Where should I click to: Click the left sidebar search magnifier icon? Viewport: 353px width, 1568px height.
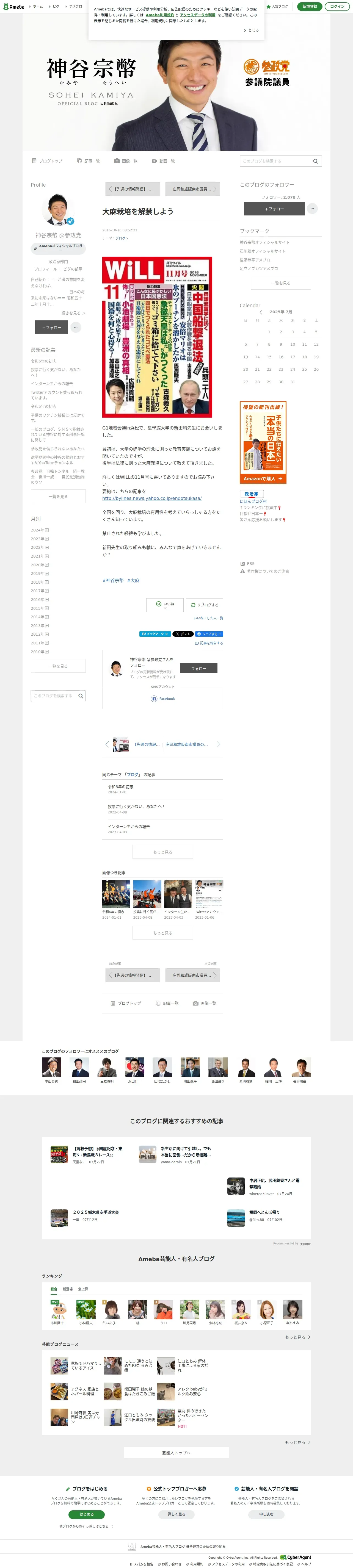[81, 696]
